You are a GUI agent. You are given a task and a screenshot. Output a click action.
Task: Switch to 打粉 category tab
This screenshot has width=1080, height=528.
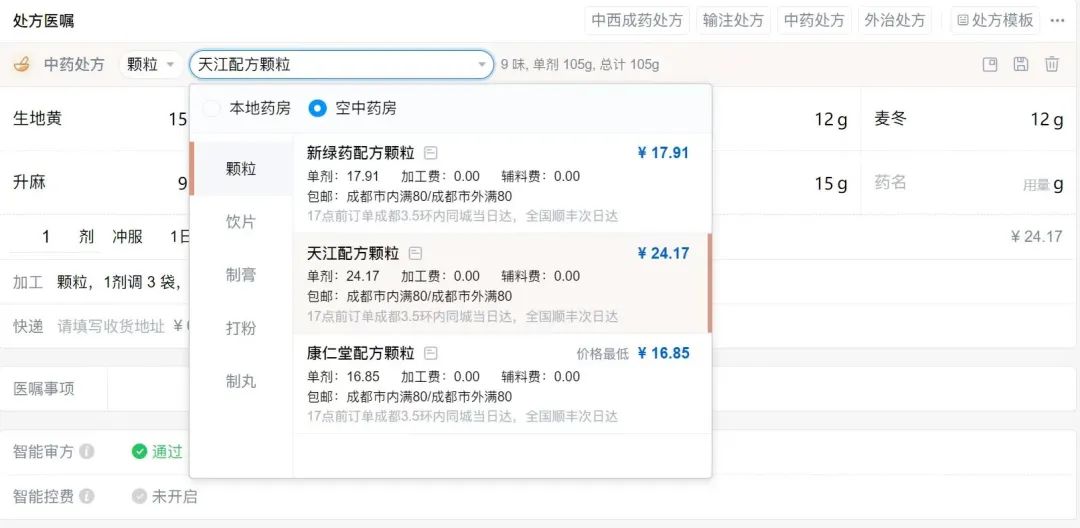point(241,328)
